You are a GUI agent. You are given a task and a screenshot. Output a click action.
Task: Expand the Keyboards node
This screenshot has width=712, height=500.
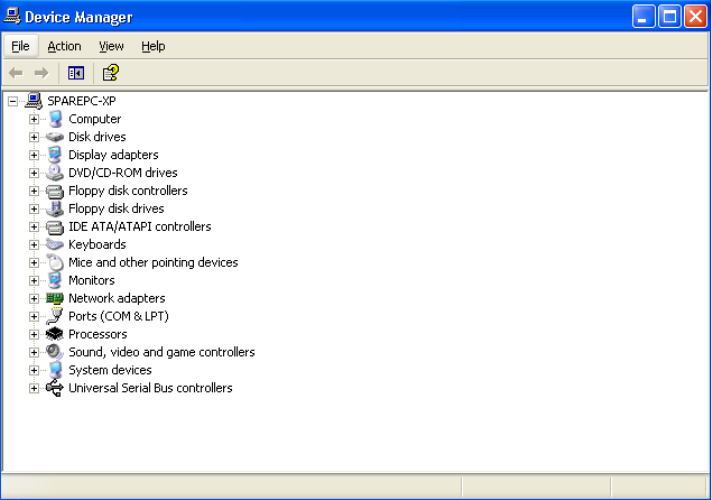point(34,244)
